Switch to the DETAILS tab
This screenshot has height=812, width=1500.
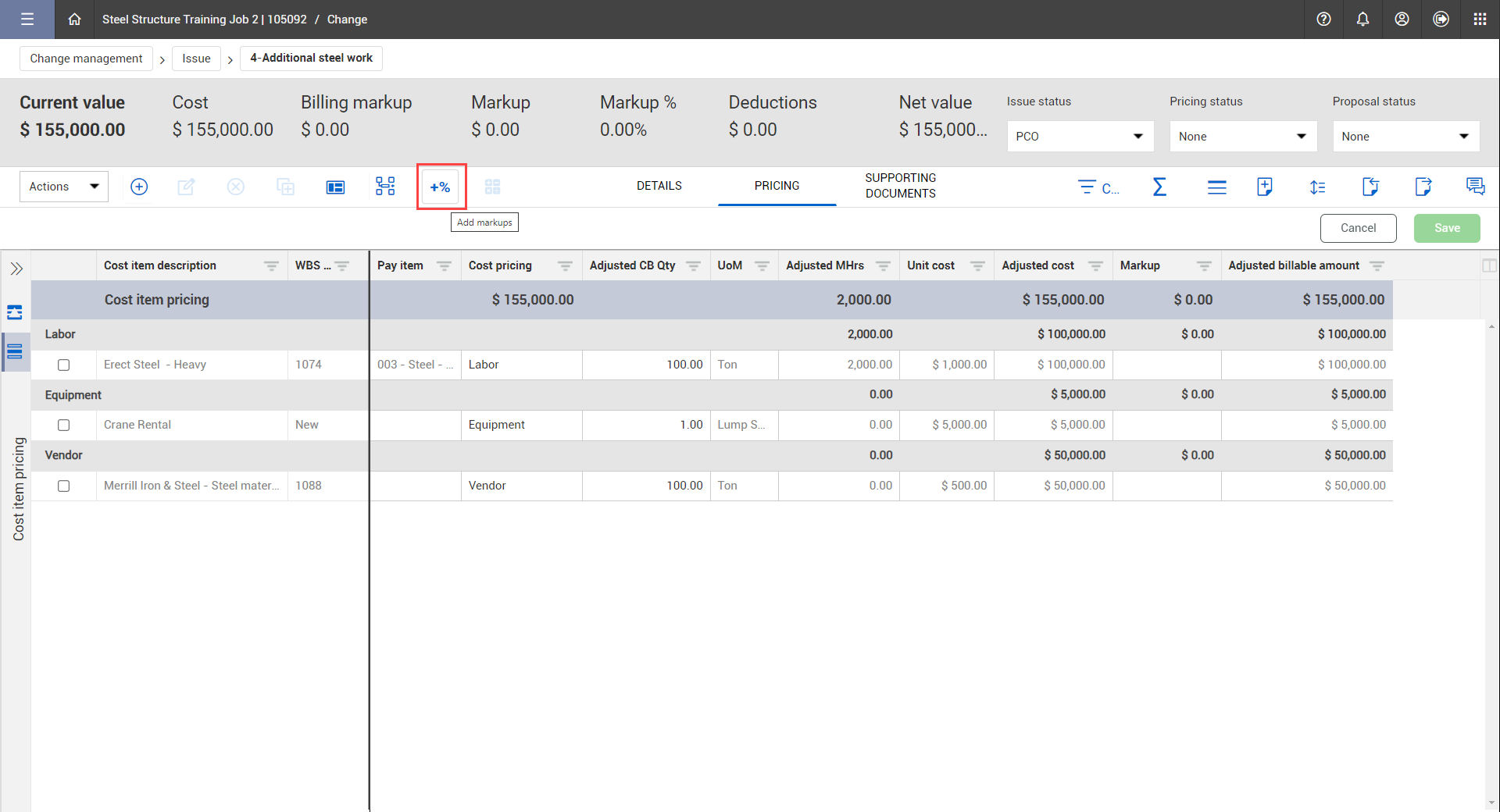pyautogui.click(x=659, y=186)
